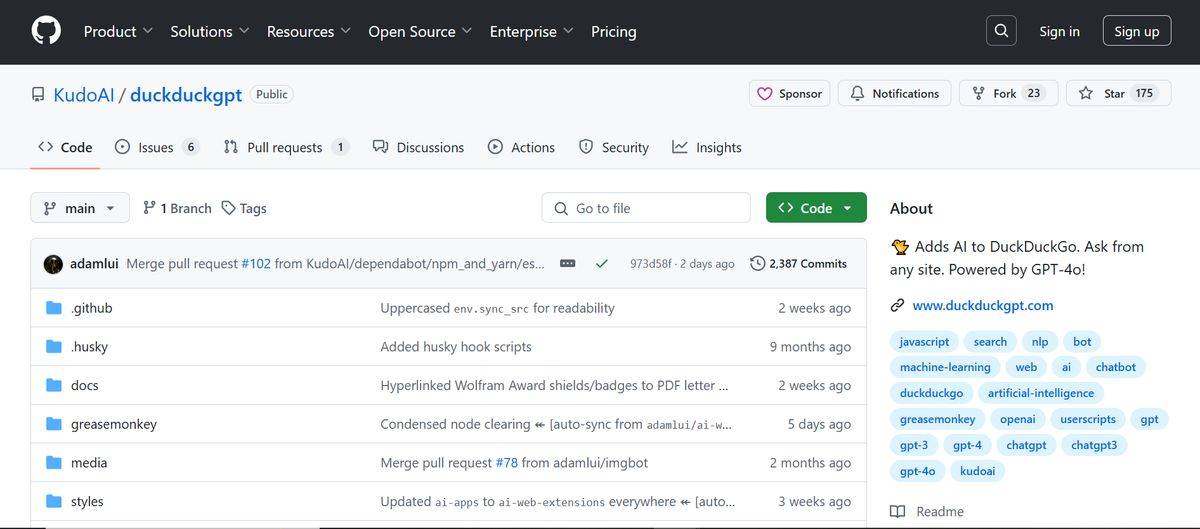This screenshot has height=529, width=1200.
Task: Click the repository book icon beside KudoAI
Action: pos(38,95)
